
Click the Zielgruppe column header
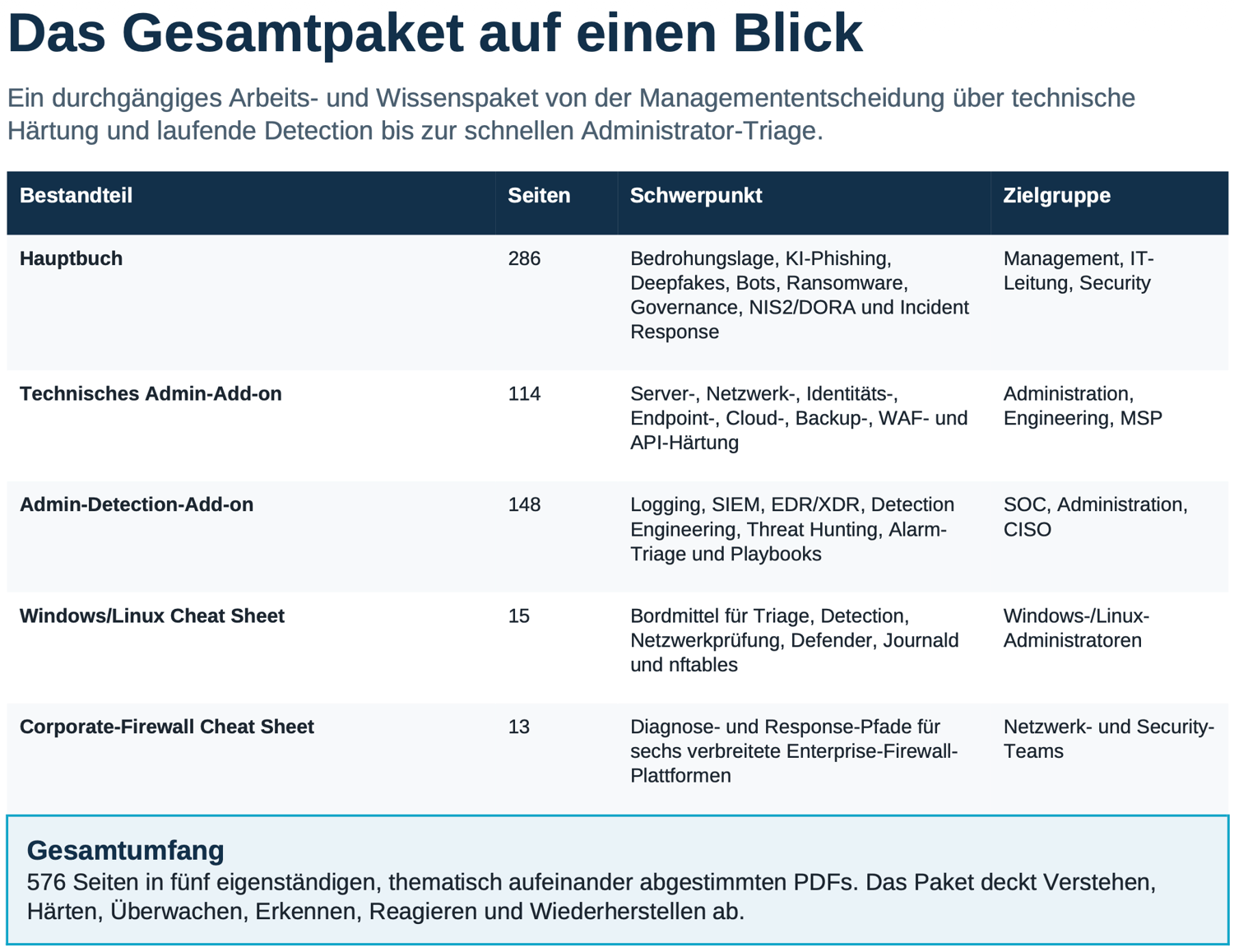point(1056,196)
